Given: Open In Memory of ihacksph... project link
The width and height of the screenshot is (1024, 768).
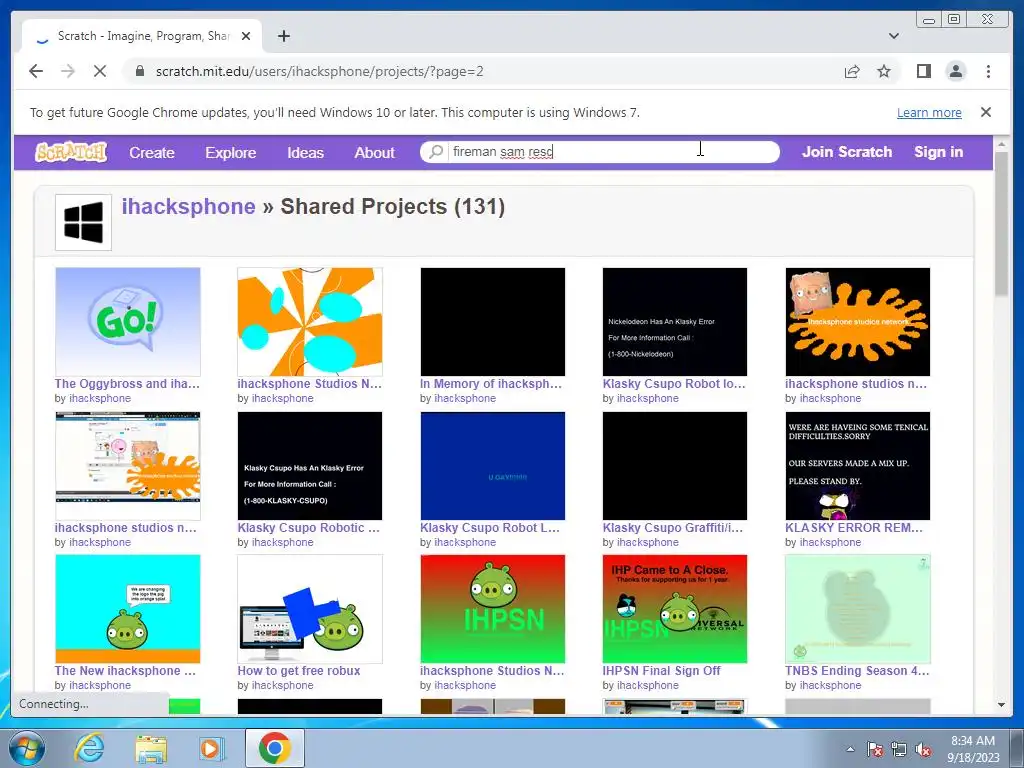Looking at the screenshot, I should pyautogui.click(x=490, y=383).
